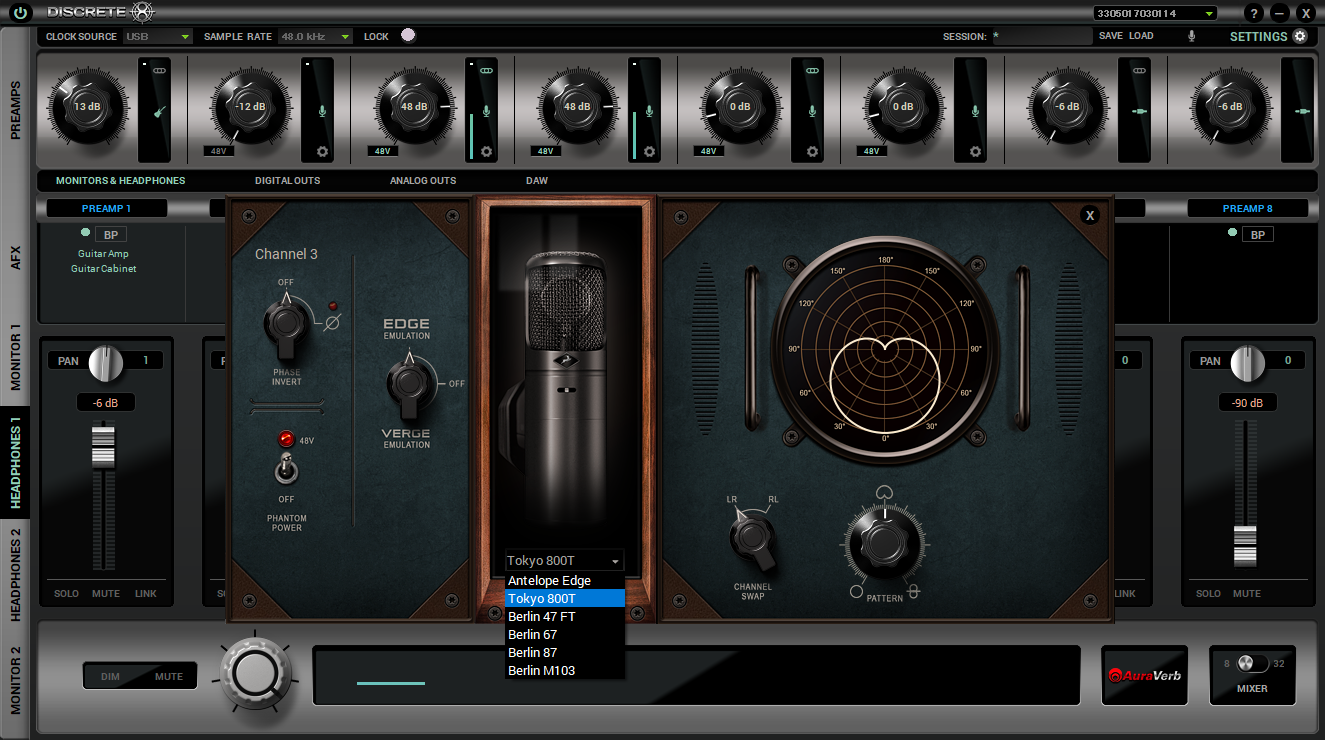
Task: Click the guitar input icon on preamp 1
Action: 159,111
